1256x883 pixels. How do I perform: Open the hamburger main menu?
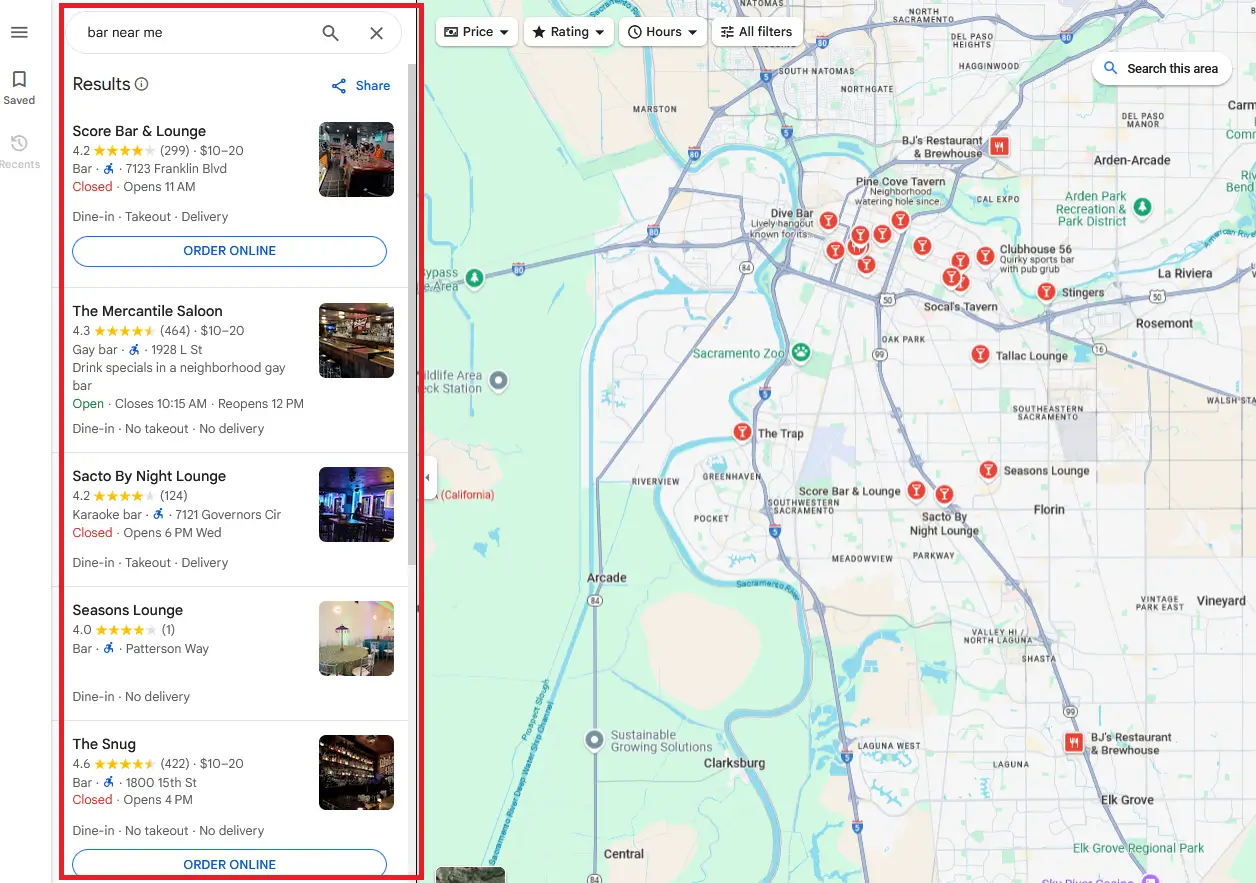pyautogui.click(x=19, y=32)
